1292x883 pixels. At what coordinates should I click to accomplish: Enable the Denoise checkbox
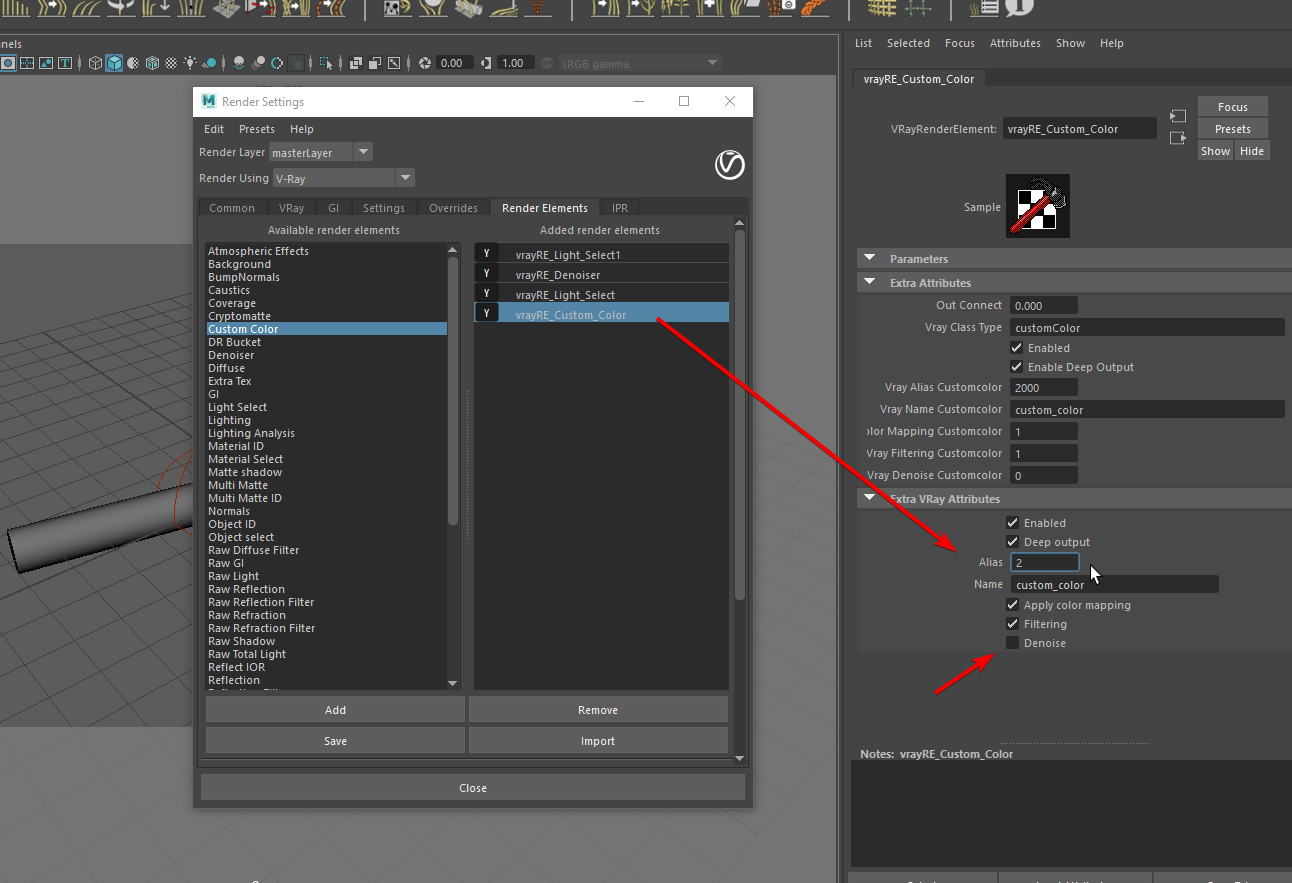1013,643
